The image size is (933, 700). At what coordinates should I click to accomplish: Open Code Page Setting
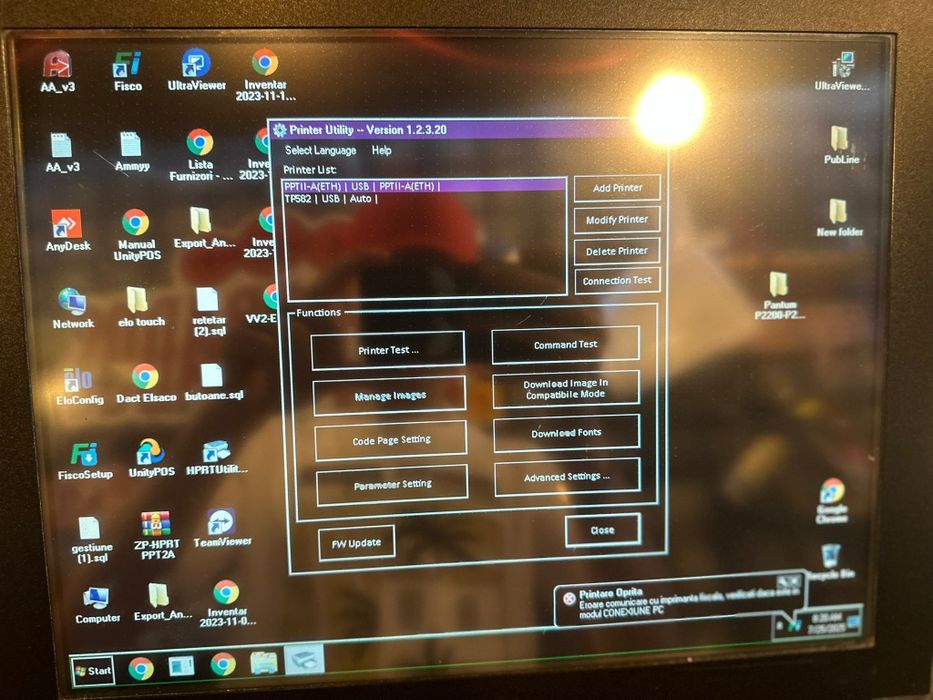tap(391, 440)
